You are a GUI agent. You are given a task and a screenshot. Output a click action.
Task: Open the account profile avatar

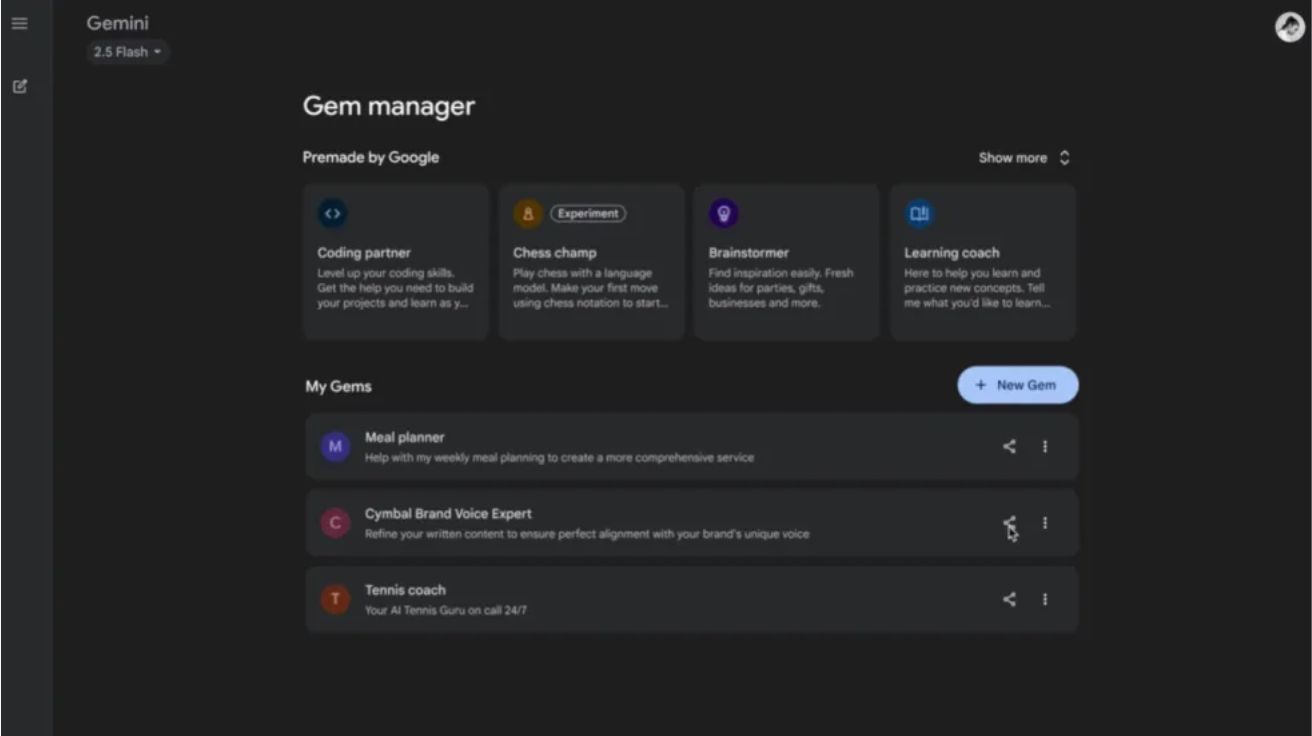[1289, 28]
